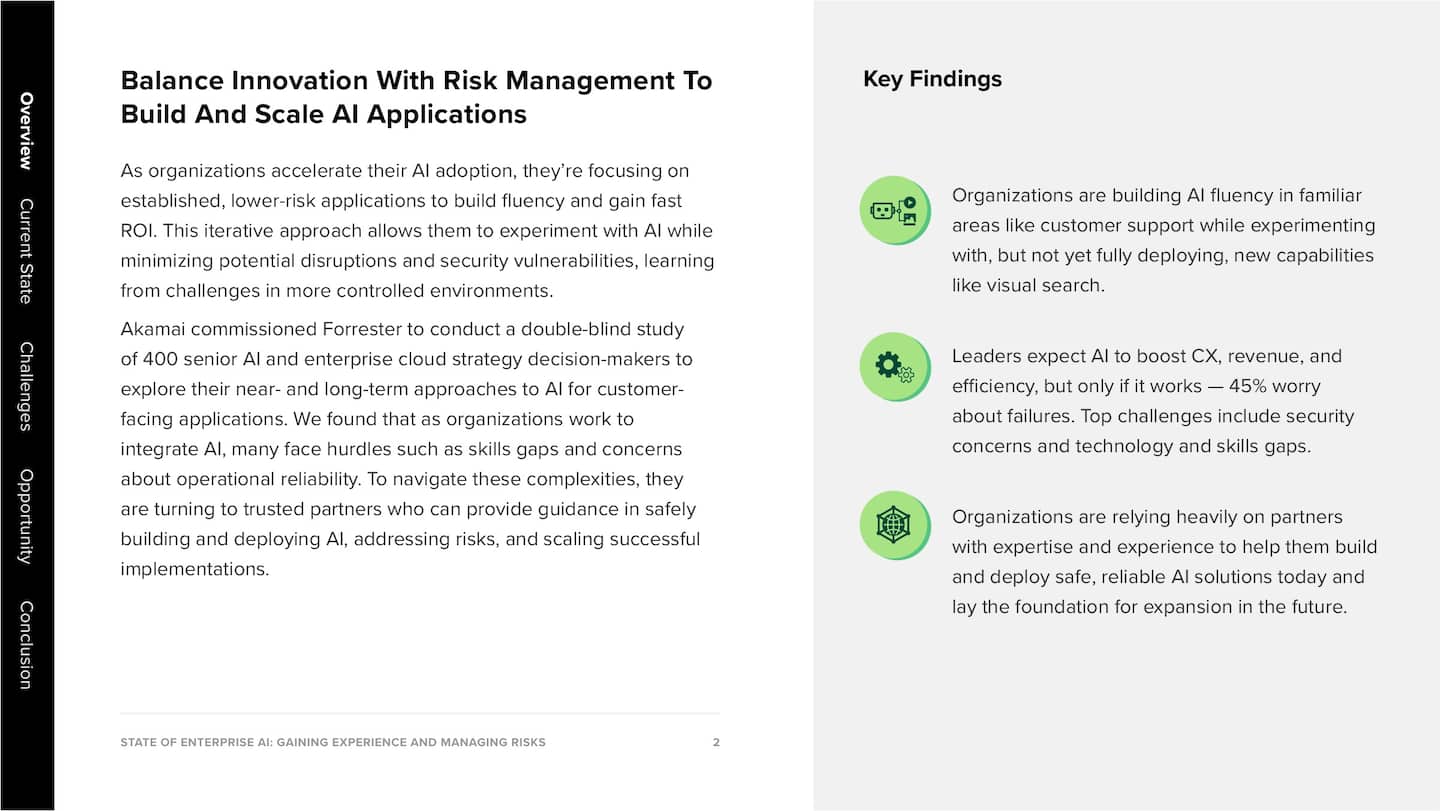Click the finding mentioning 45% worry about failures

(x=1152, y=401)
